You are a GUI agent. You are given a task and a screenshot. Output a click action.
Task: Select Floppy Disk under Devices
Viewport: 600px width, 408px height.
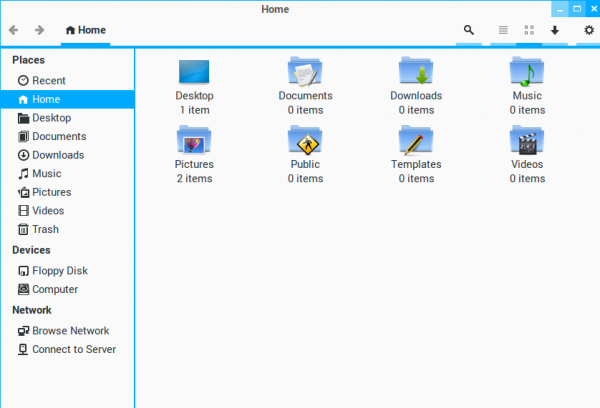(67, 271)
